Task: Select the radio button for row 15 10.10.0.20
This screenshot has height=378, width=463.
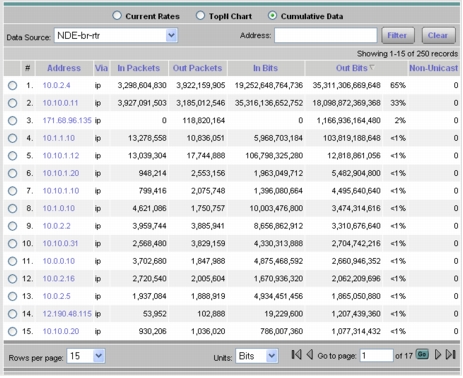Action: coord(12,332)
